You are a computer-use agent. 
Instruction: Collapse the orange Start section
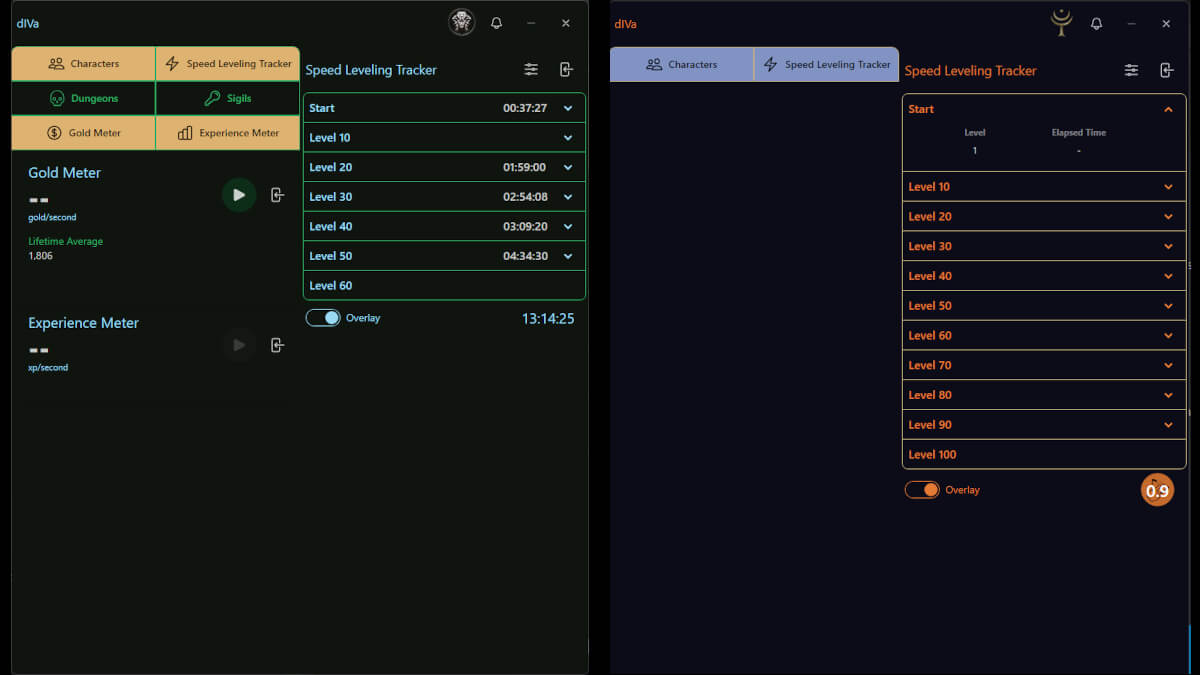(1167, 110)
